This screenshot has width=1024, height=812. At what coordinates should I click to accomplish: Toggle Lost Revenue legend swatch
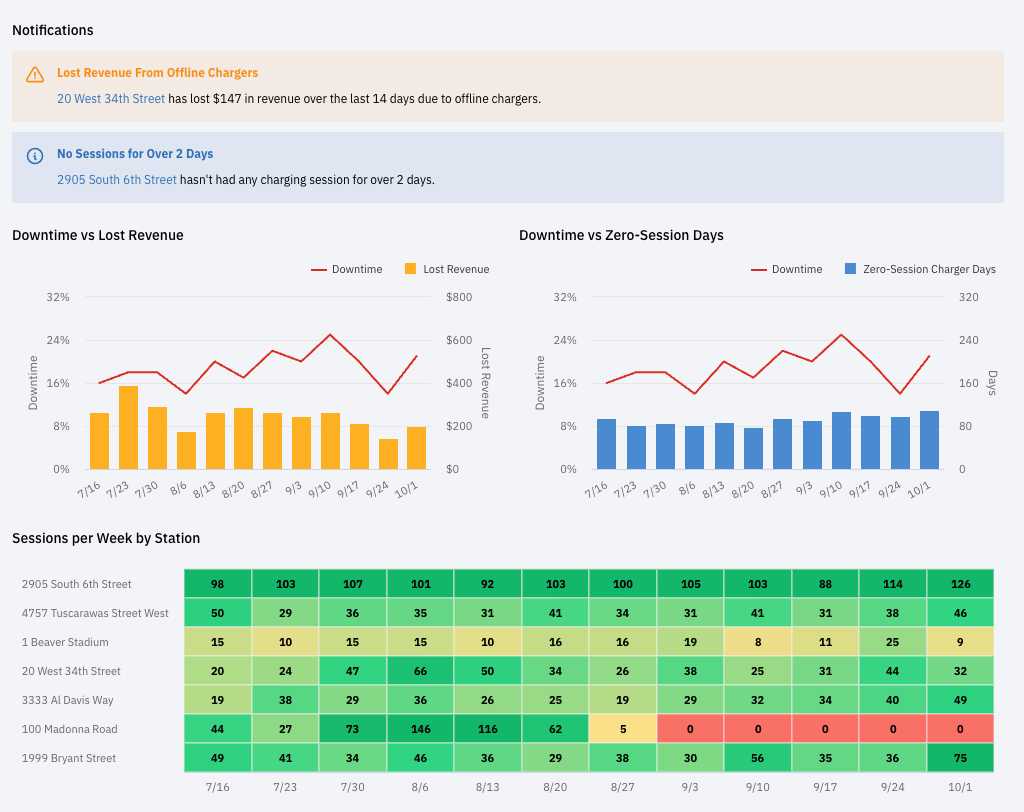coord(410,268)
